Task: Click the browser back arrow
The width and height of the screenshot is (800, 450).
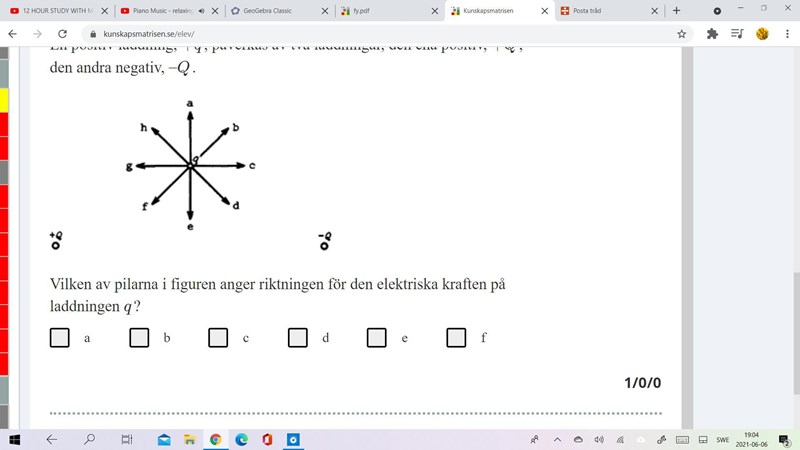Action: coord(12,33)
